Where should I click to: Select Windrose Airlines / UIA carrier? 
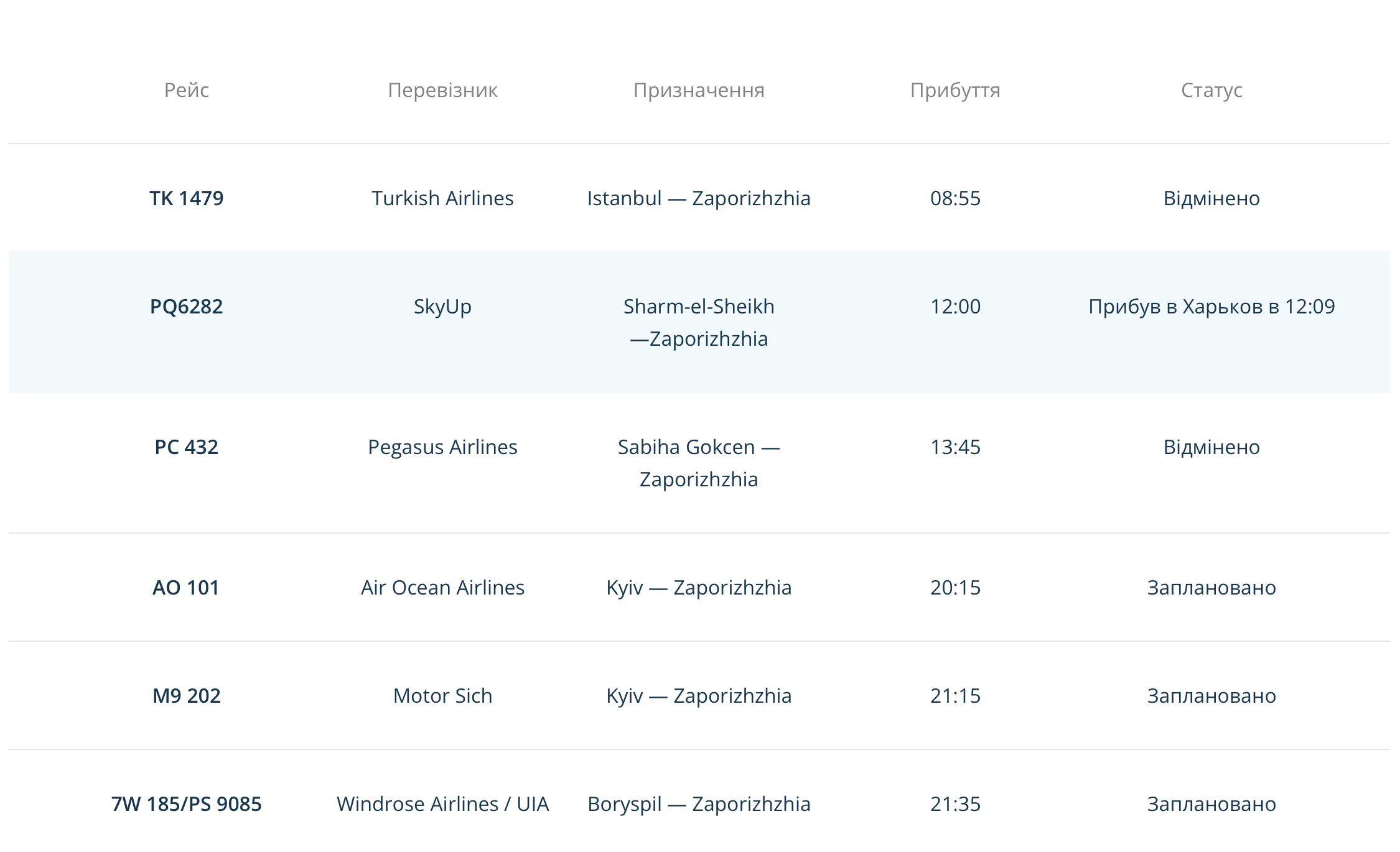442,804
